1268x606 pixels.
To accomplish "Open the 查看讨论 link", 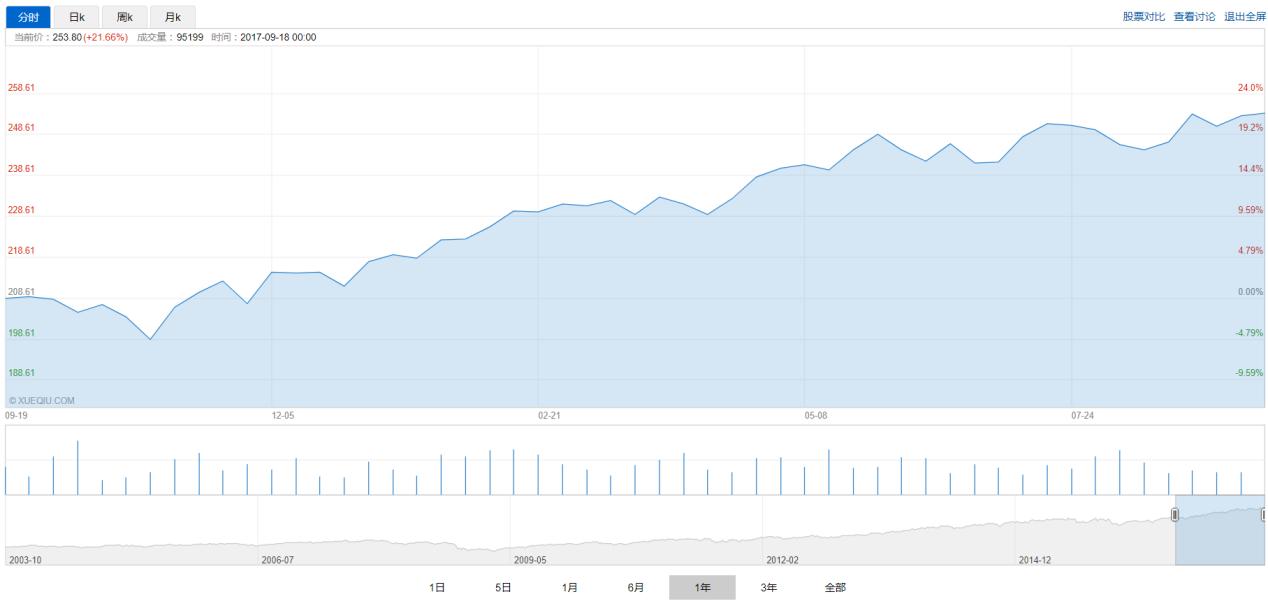I will point(1194,17).
